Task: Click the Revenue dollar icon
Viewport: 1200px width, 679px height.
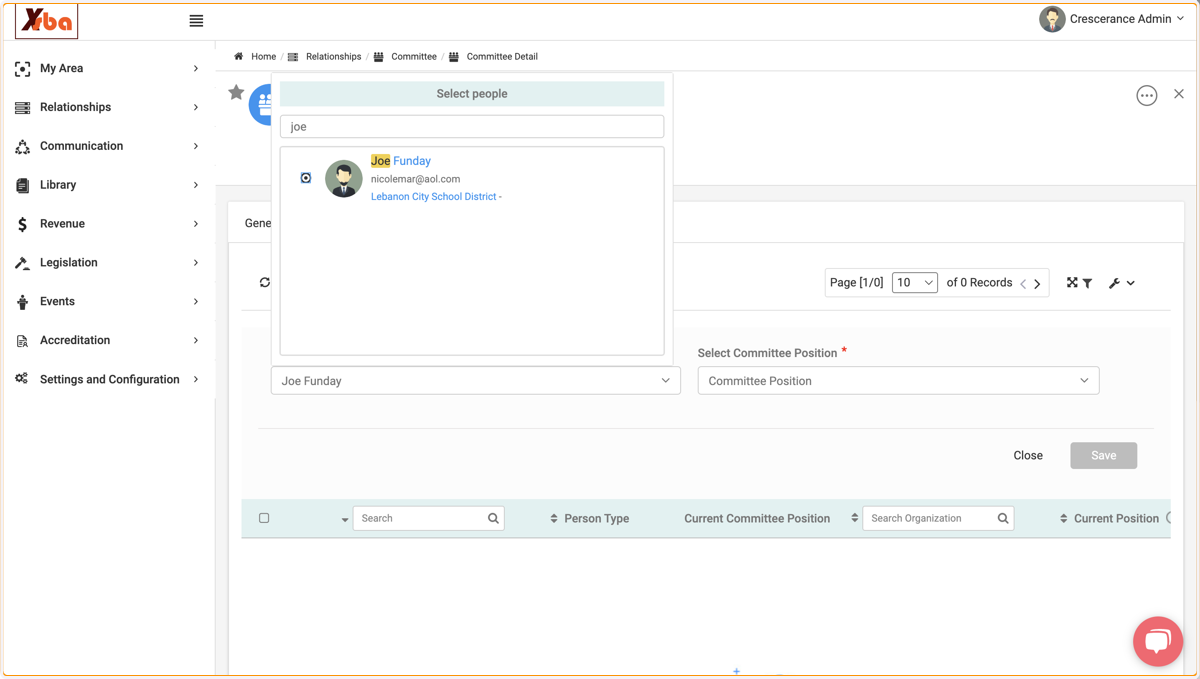Action: (22, 224)
